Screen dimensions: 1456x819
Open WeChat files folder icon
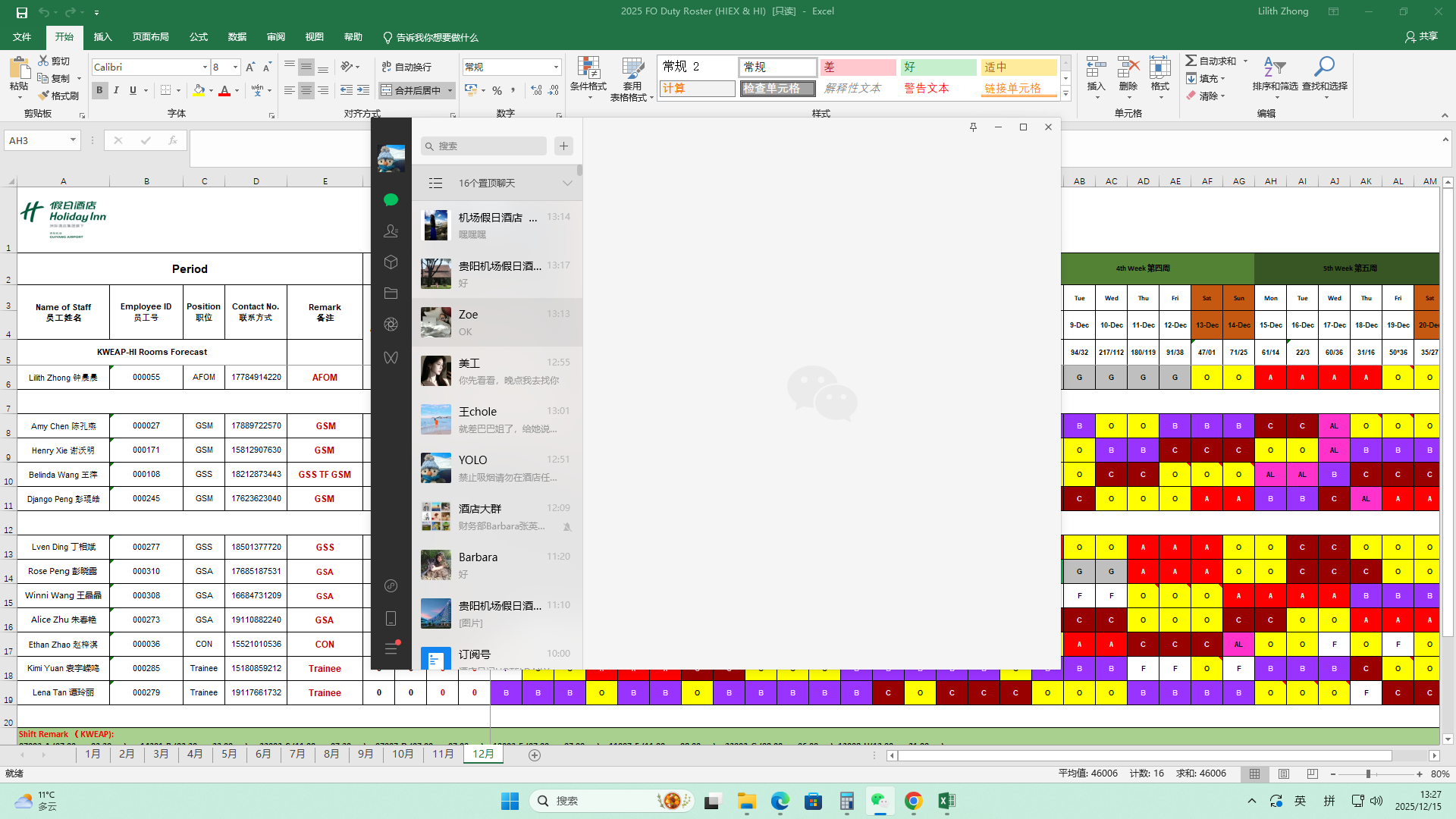click(x=391, y=293)
